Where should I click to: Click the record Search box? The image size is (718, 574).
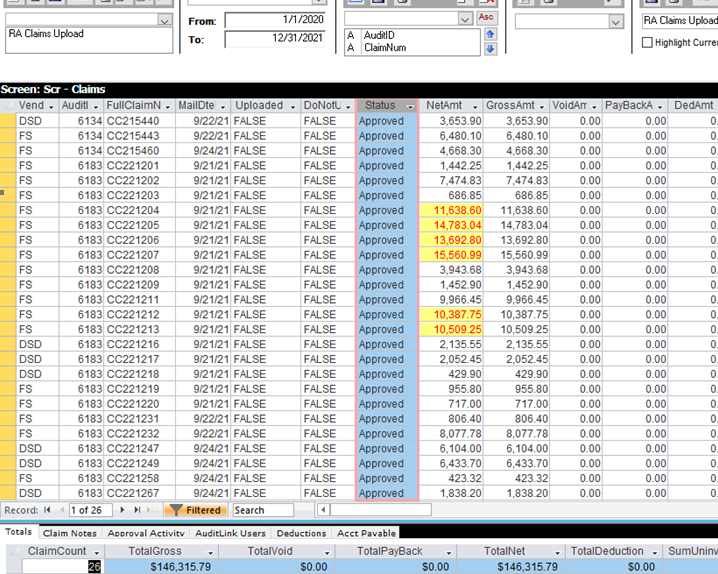263,510
